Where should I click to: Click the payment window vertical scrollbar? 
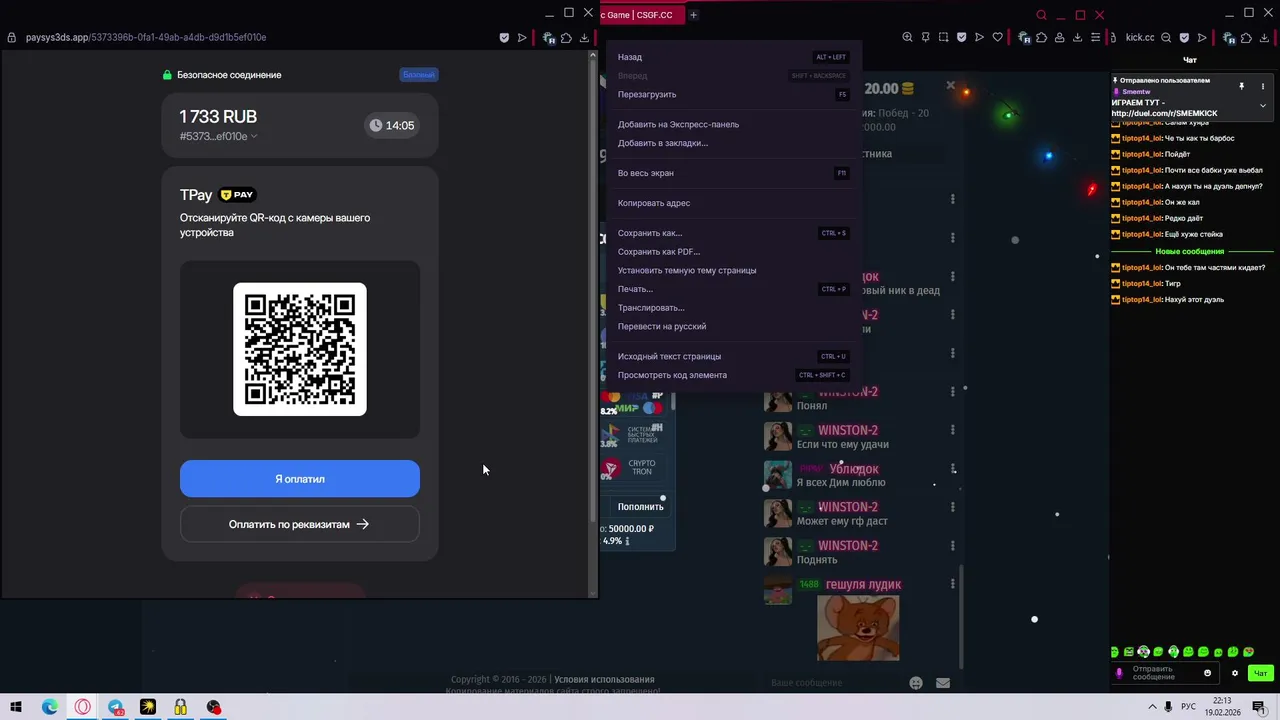[x=593, y=290]
